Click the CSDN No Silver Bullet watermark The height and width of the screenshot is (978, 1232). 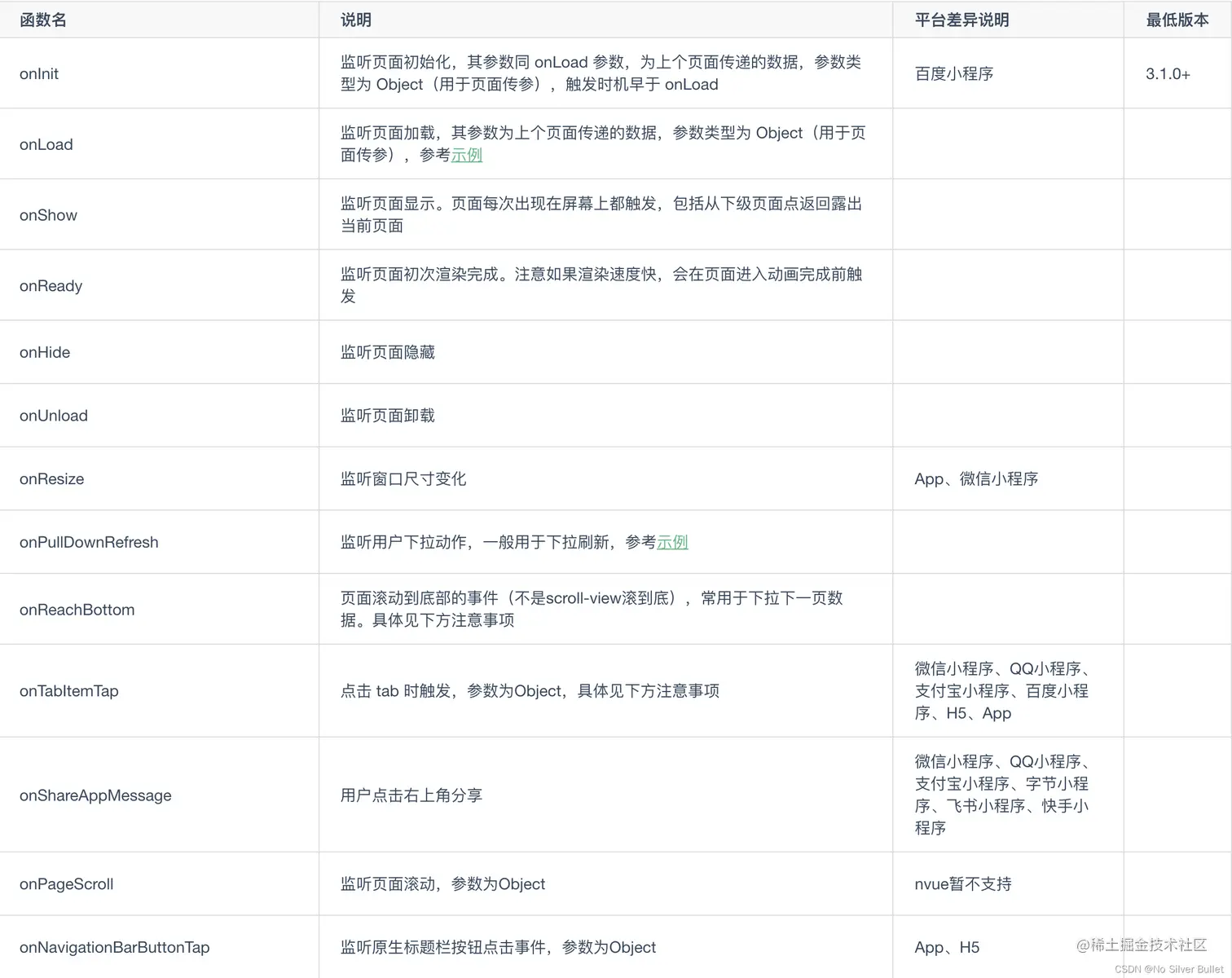1167,969
